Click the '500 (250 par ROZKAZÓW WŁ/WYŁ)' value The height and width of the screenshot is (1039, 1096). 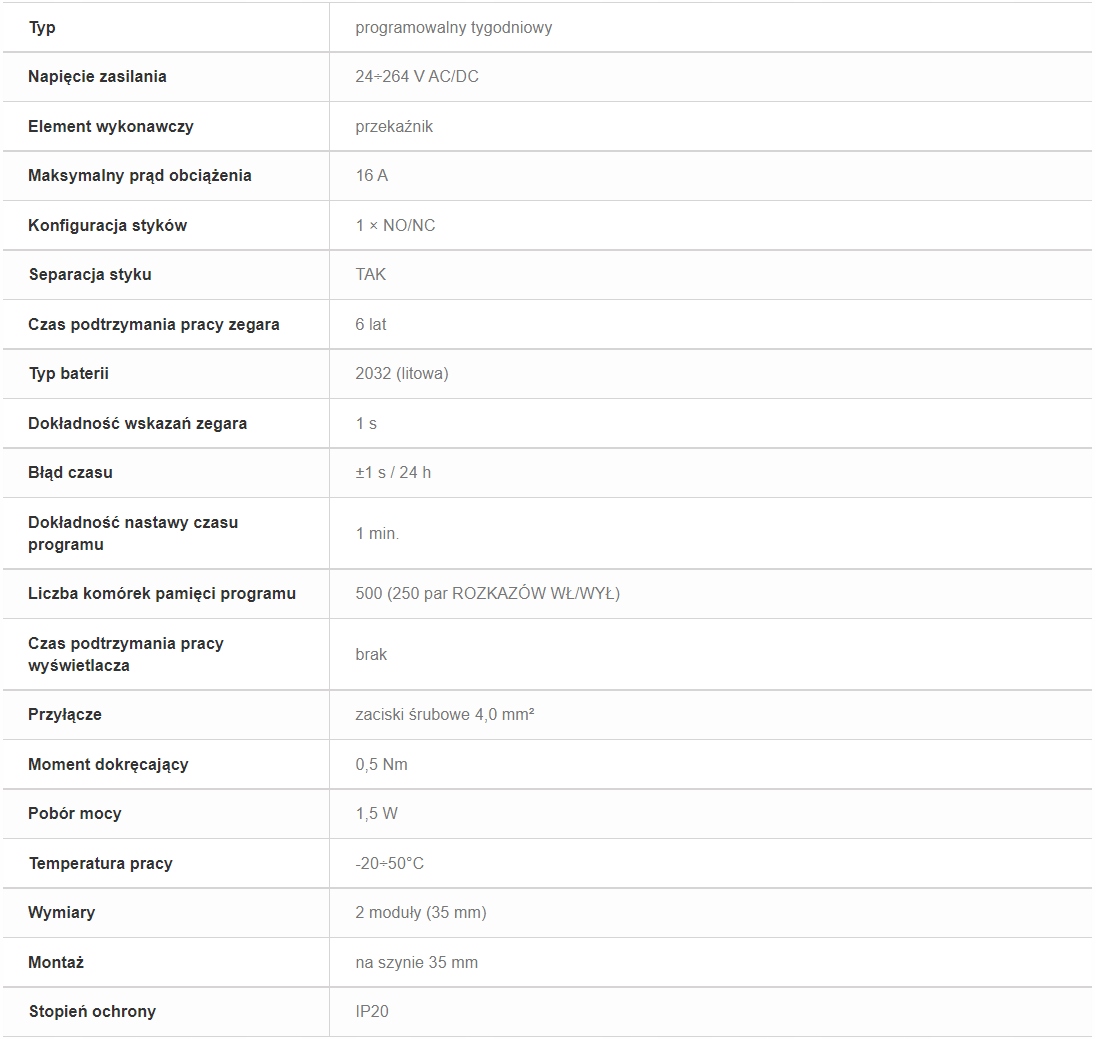[488, 594]
